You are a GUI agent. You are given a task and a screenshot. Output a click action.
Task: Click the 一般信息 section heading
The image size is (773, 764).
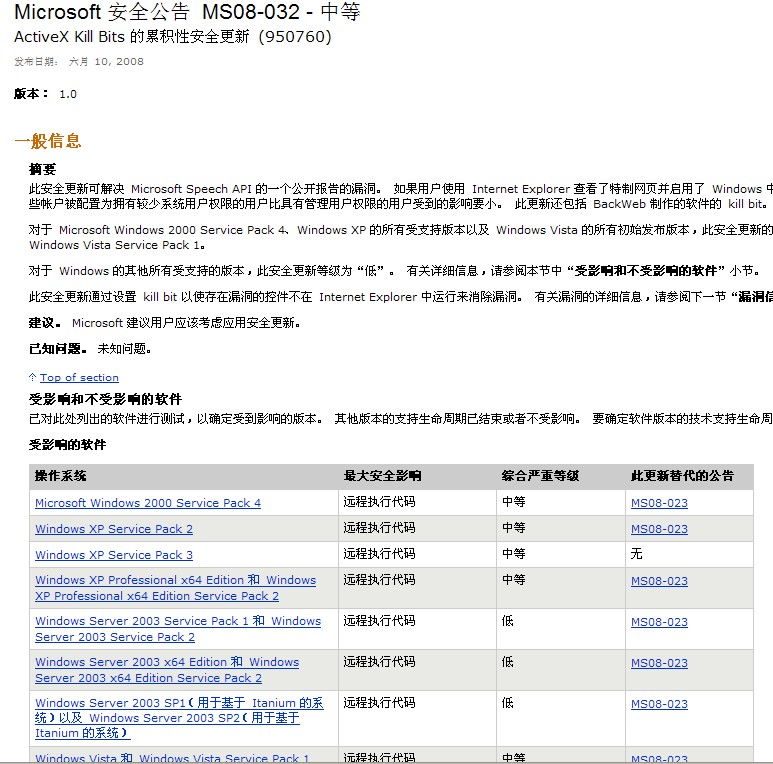tap(48, 141)
